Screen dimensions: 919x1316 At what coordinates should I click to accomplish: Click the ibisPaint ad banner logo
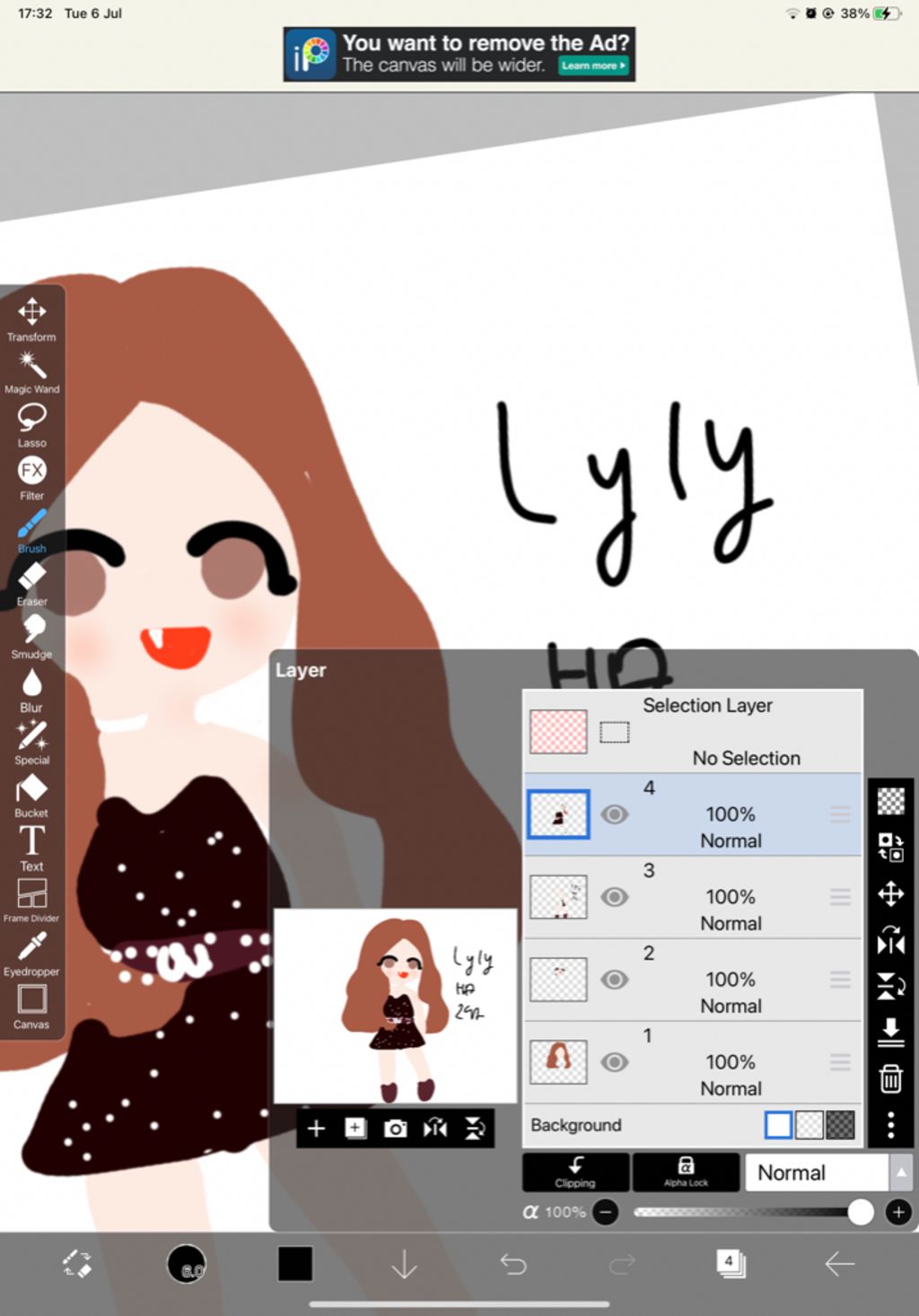[311, 54]
